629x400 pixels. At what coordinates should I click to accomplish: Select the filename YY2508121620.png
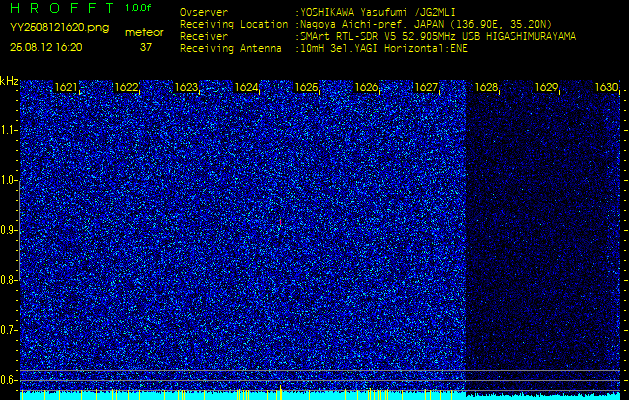[x=59, y=28]
